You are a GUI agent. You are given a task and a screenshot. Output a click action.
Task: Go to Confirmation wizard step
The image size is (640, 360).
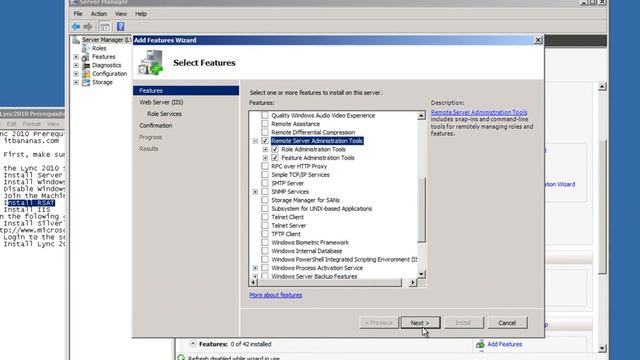point(156,126)
